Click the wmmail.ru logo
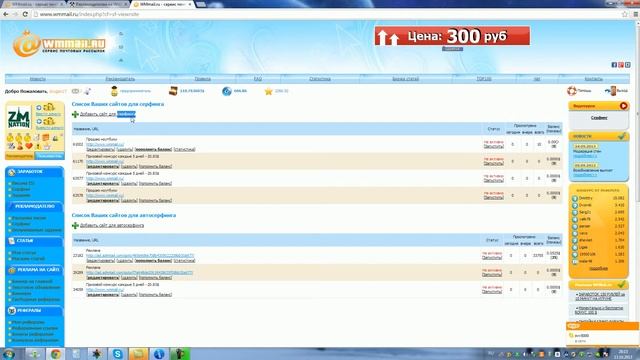This screenshot has height=360, width=640. point(60,43)
